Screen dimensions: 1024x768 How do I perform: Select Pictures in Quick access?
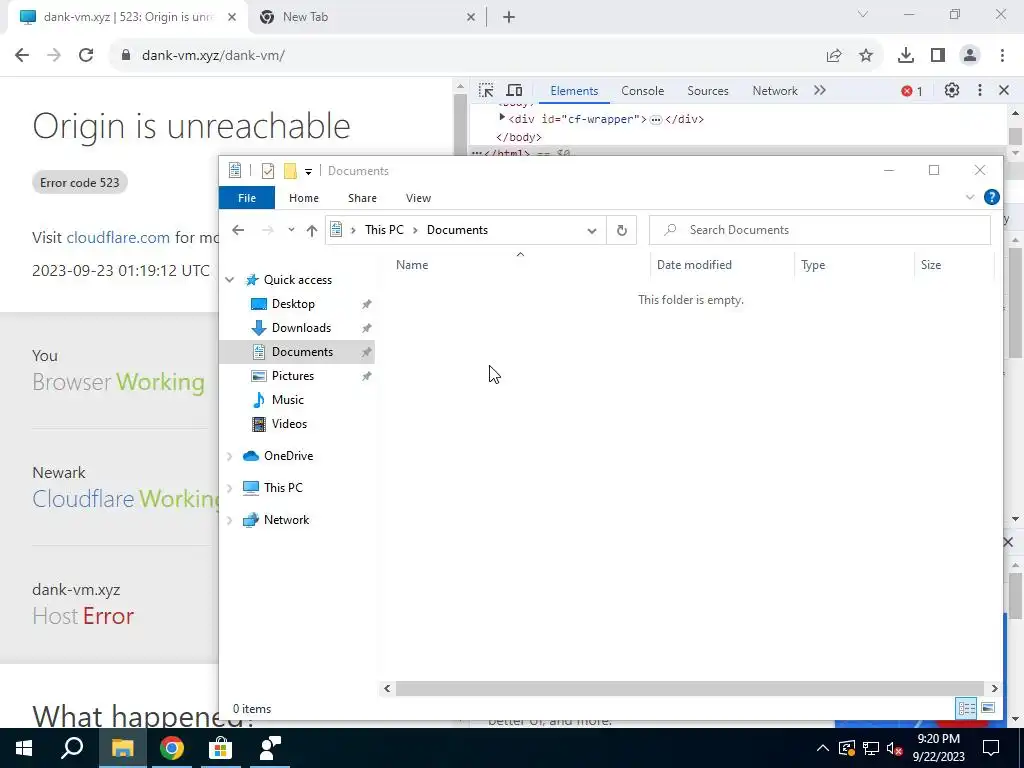click(x=293, y=376)
